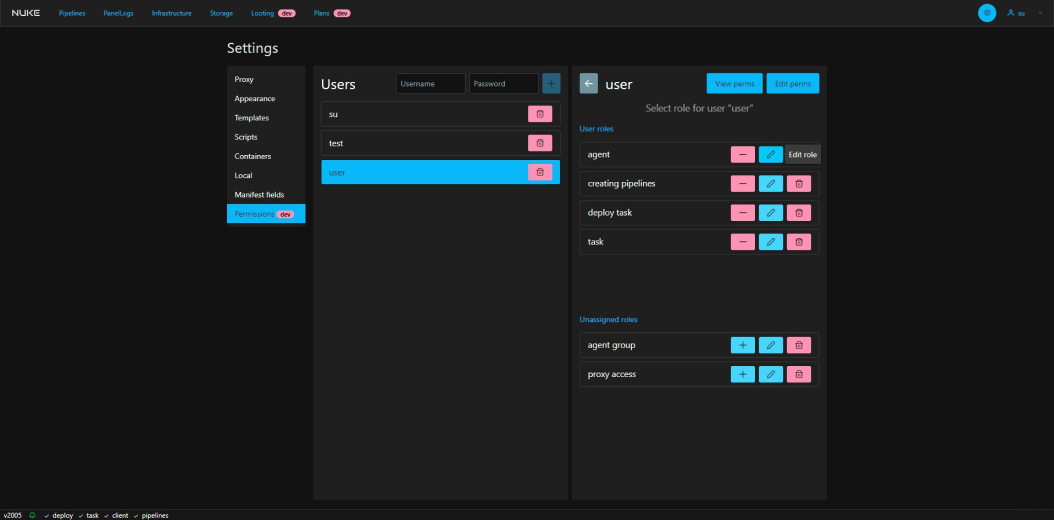Open the Infrastructure navigation item

[171, 13]
